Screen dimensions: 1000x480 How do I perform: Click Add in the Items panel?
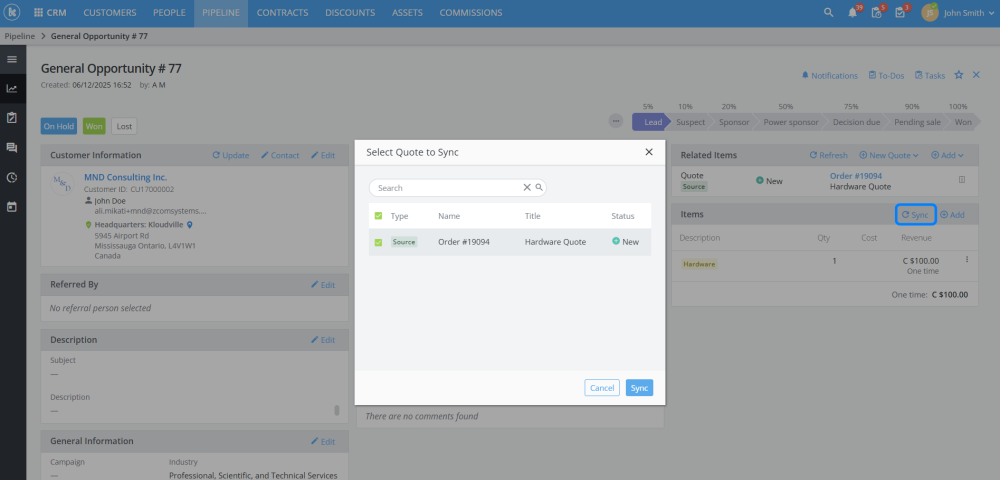[x=952, y=215]
